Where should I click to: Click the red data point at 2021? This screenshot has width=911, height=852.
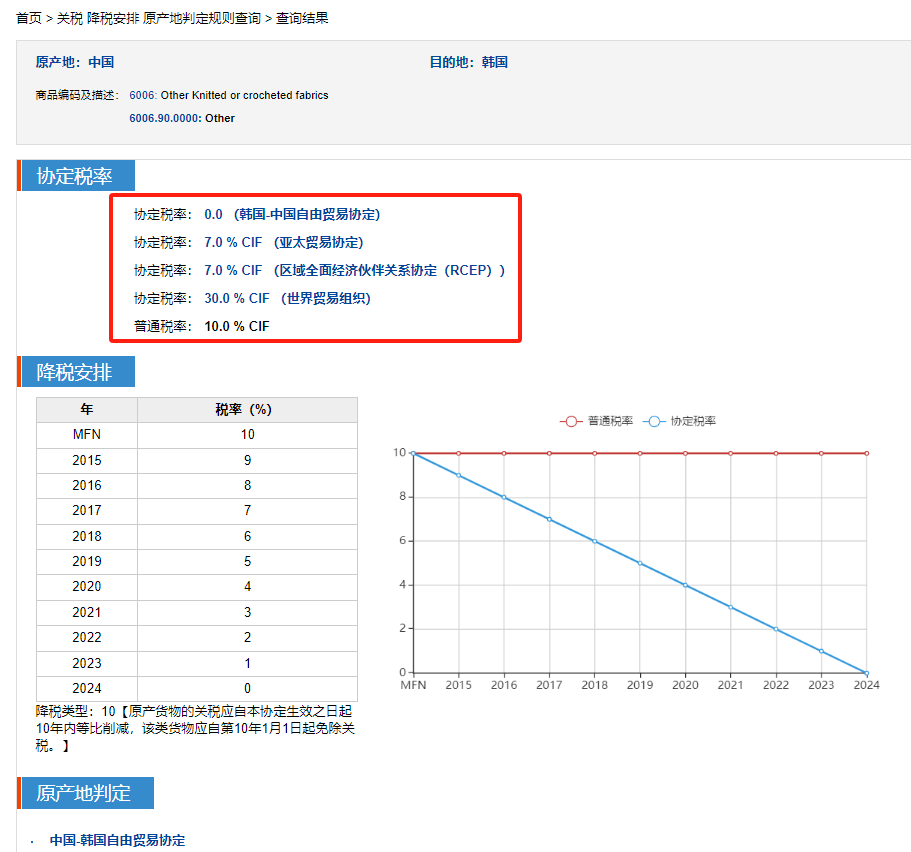coord(731,453)
